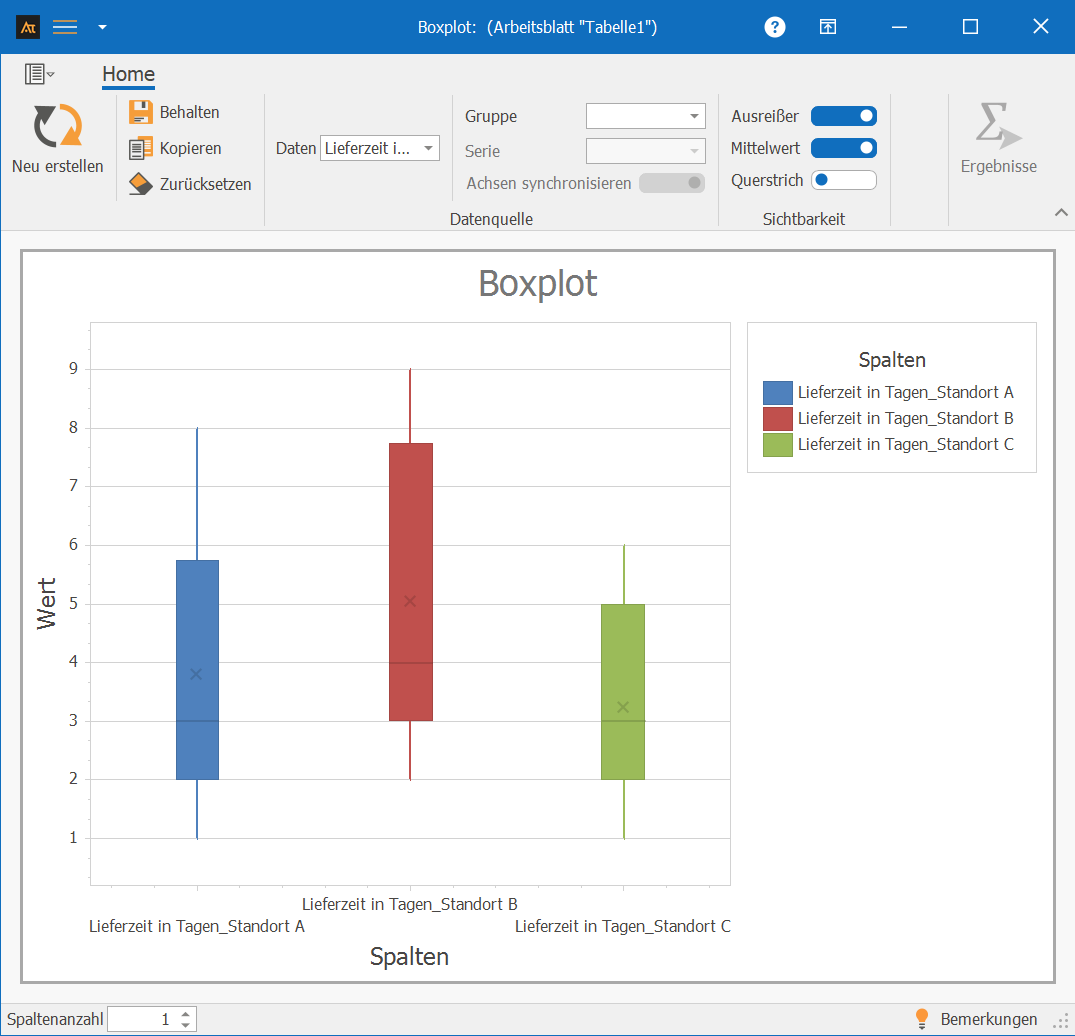Click the ribbon display options icon
Viewport: 1075px width, 1036px height.
click(828, 27)
